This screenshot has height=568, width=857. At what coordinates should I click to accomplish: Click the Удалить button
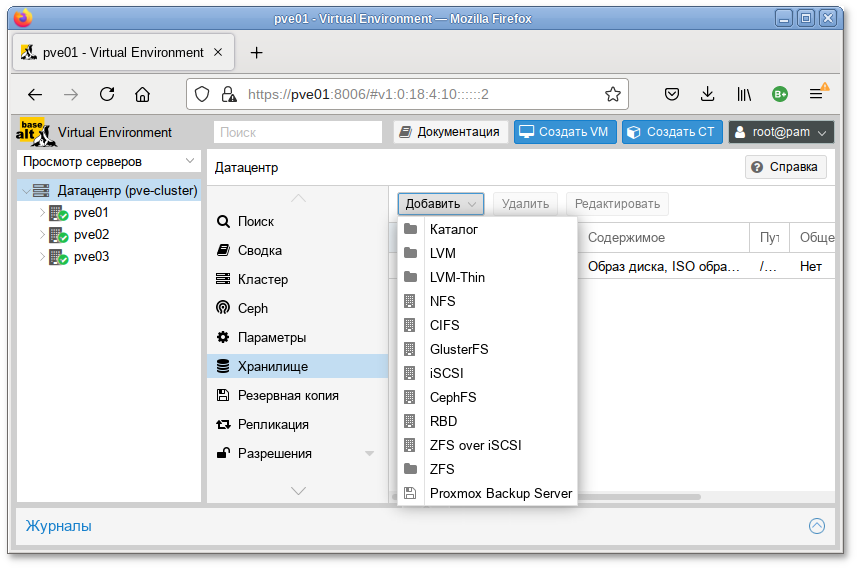click(x=525, y=204)
